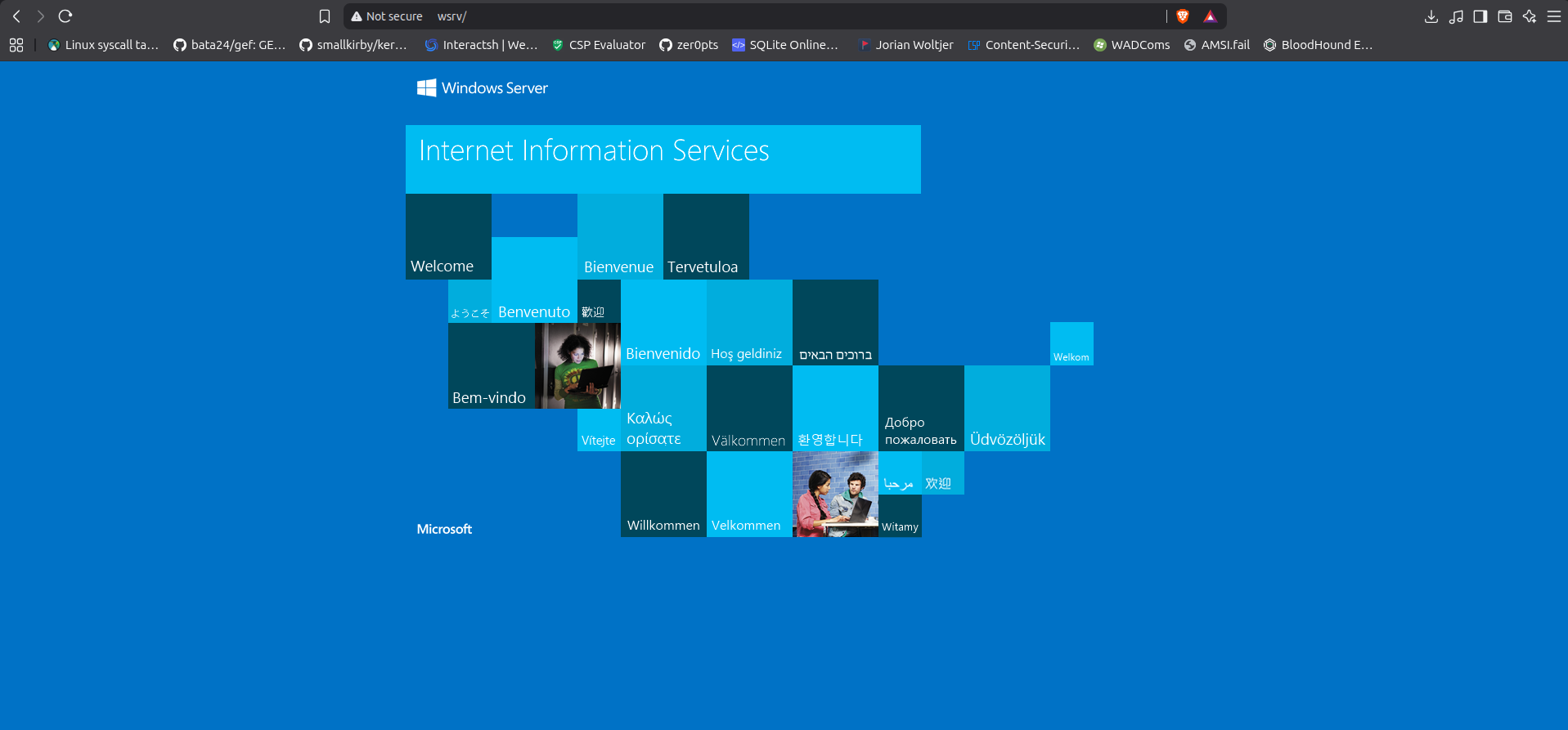The width and height of the screenshot is (1568, 730).
Task: Go forward to the next page
Action: (41, 16)
